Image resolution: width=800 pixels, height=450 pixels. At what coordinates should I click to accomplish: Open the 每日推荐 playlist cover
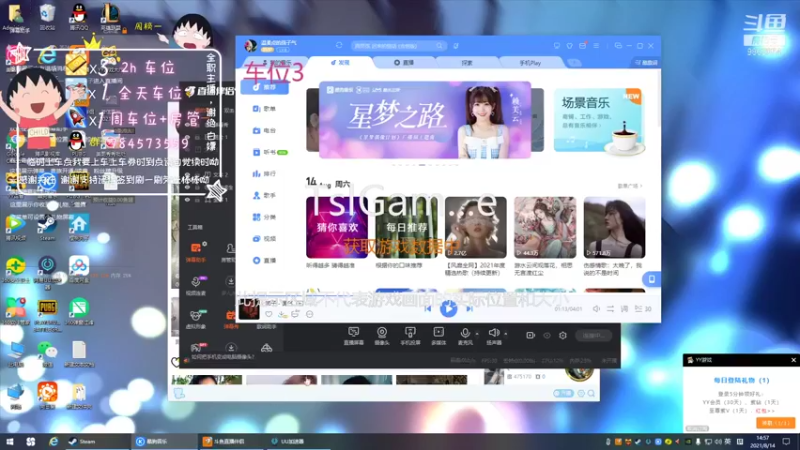406,228
